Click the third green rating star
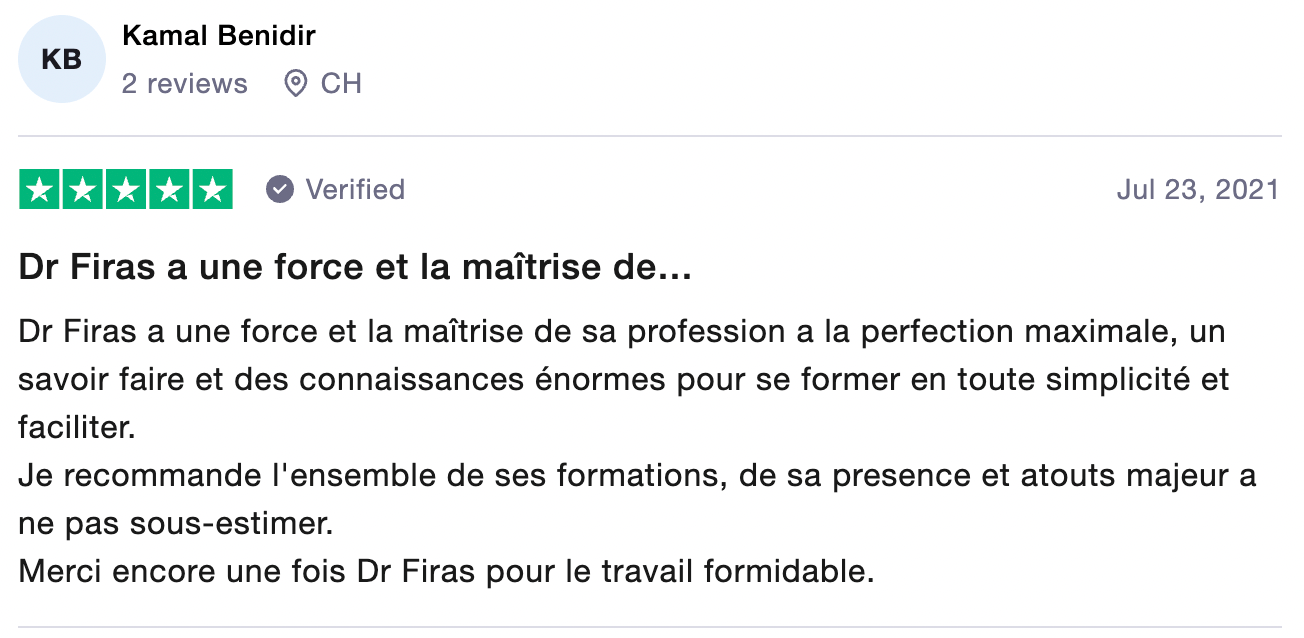This screenshot has width=1304, height=638. click(126, 190)
